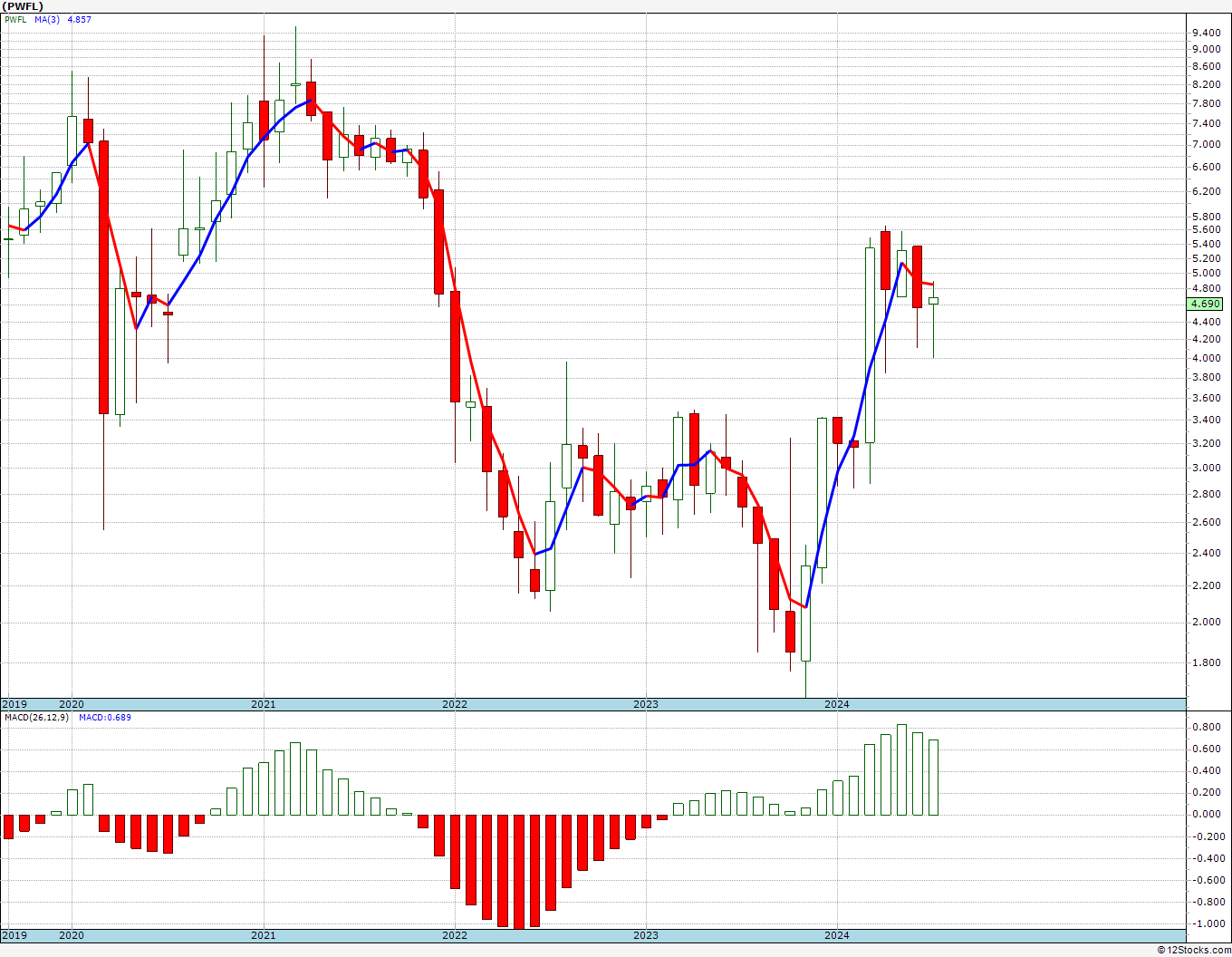
Task: Click 2019 on the MACD panel time axis
Action: [x=14, y=935]
